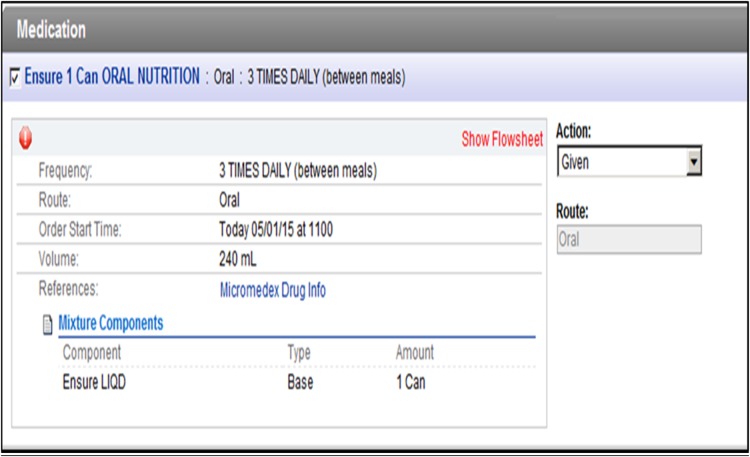The width and height of the screenshot is (750, 457).
Task: Click the Mixture Components document icon
Action: [x=47, y=324]
